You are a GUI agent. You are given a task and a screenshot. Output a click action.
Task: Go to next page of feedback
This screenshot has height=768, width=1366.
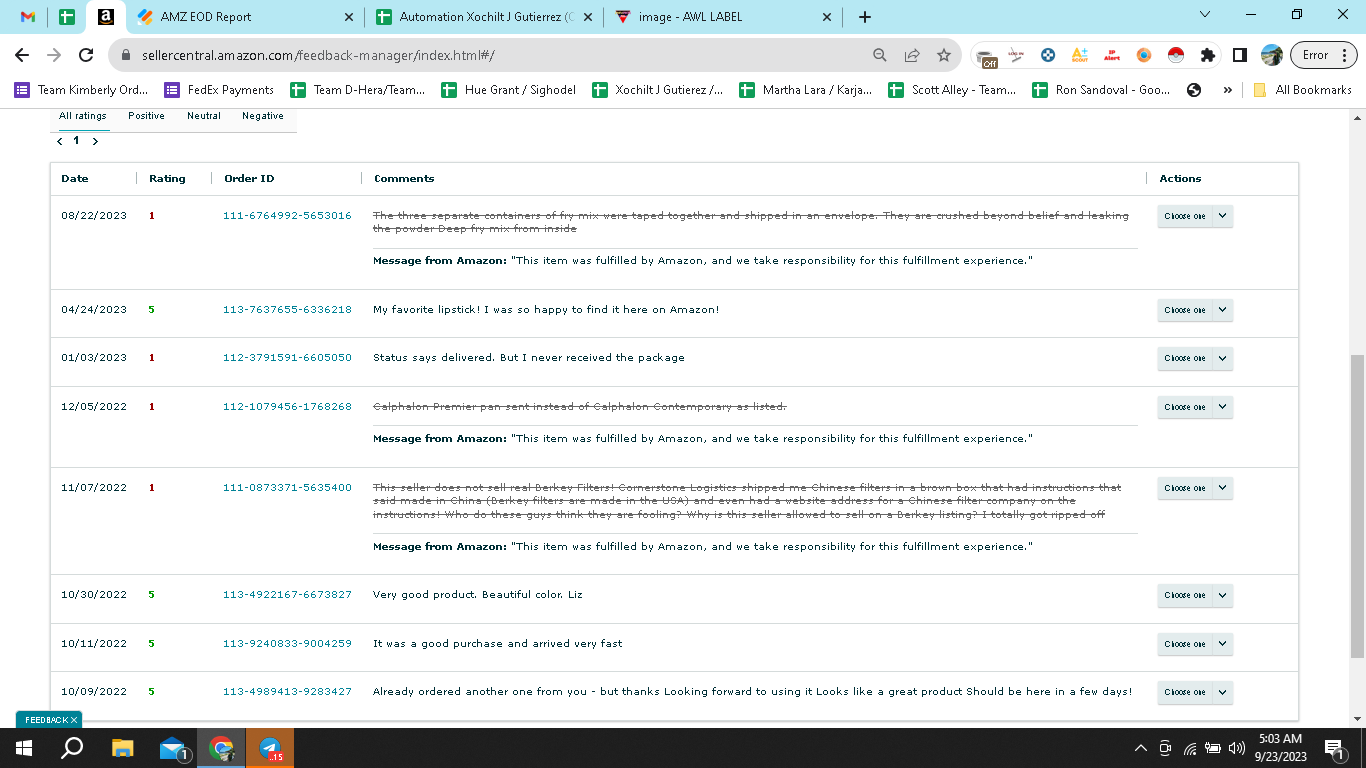pos(95,141)
